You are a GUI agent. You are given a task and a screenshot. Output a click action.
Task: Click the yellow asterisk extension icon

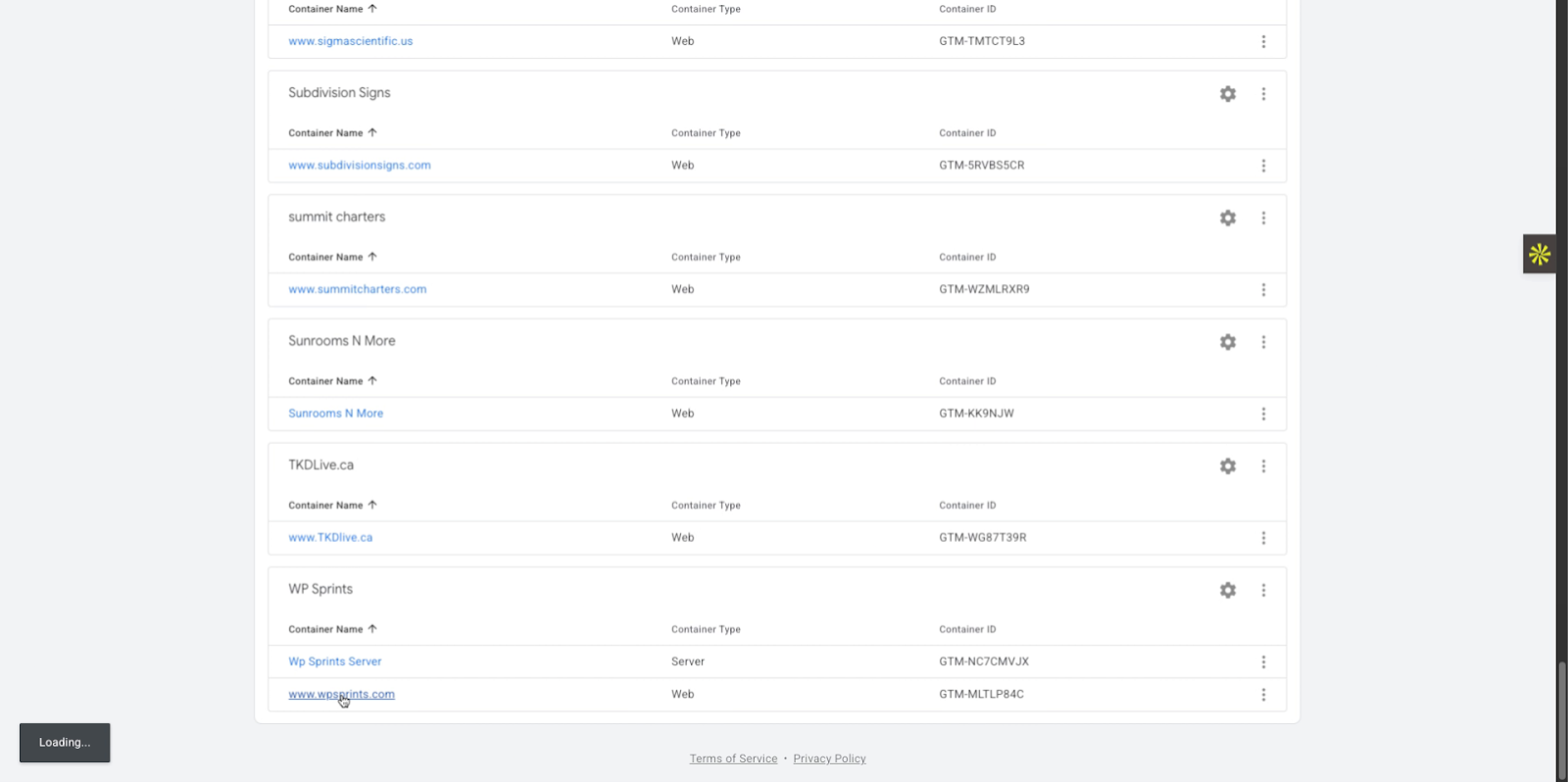(x=1539, y=255)
